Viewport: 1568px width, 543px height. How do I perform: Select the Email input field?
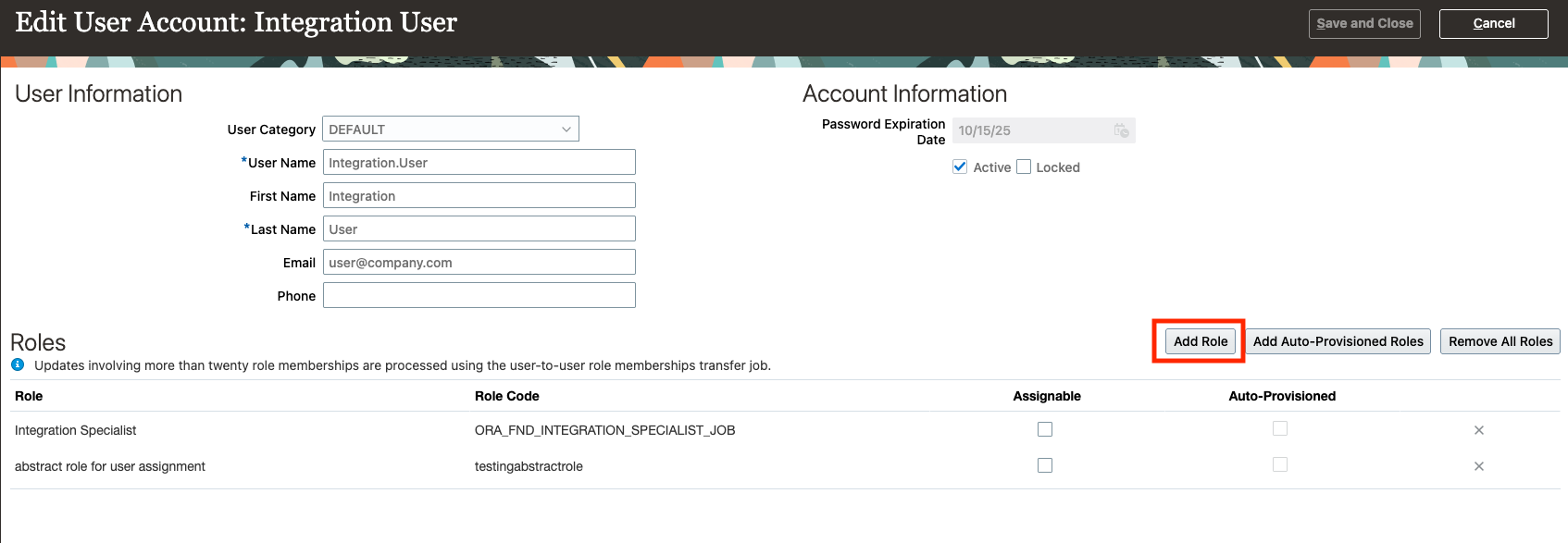[x=479, y=263]
